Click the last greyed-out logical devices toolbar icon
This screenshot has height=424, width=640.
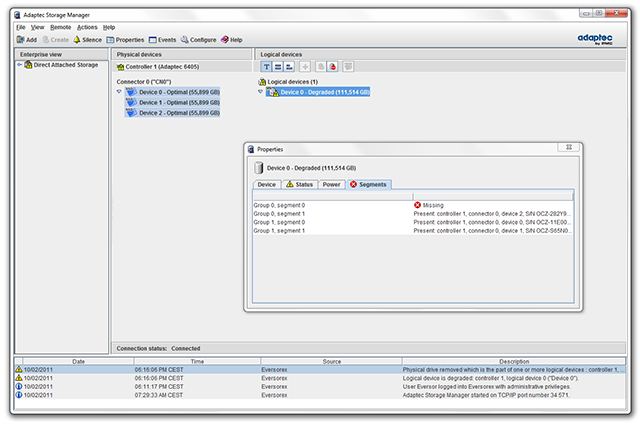point(348,67)
